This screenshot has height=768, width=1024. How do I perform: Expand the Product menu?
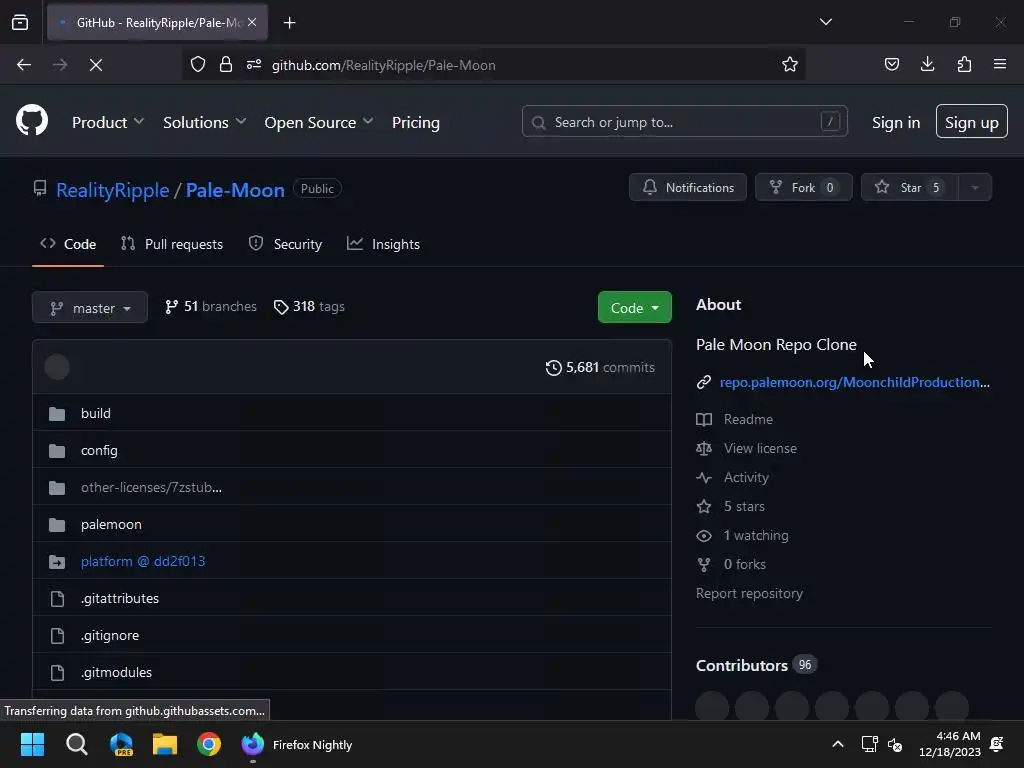(108, 122)
